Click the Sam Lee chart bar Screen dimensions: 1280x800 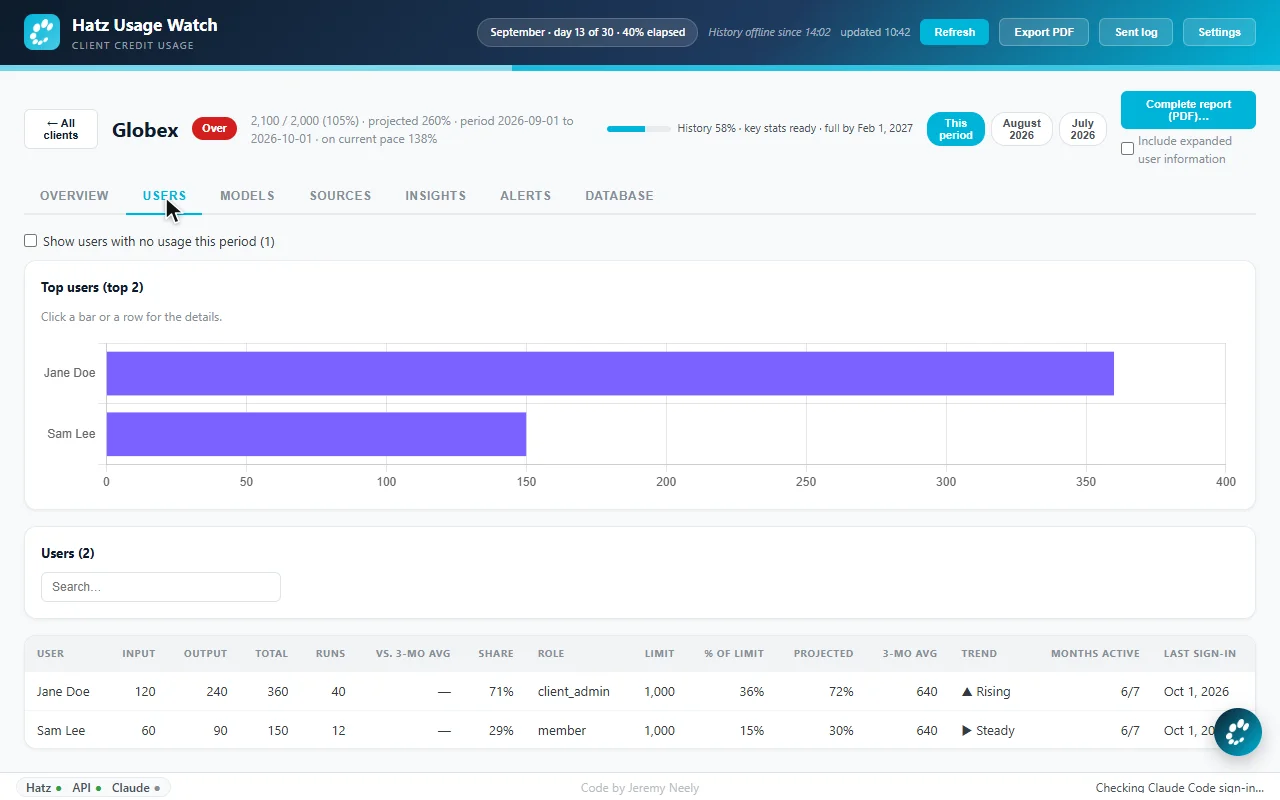pos(316,434)
